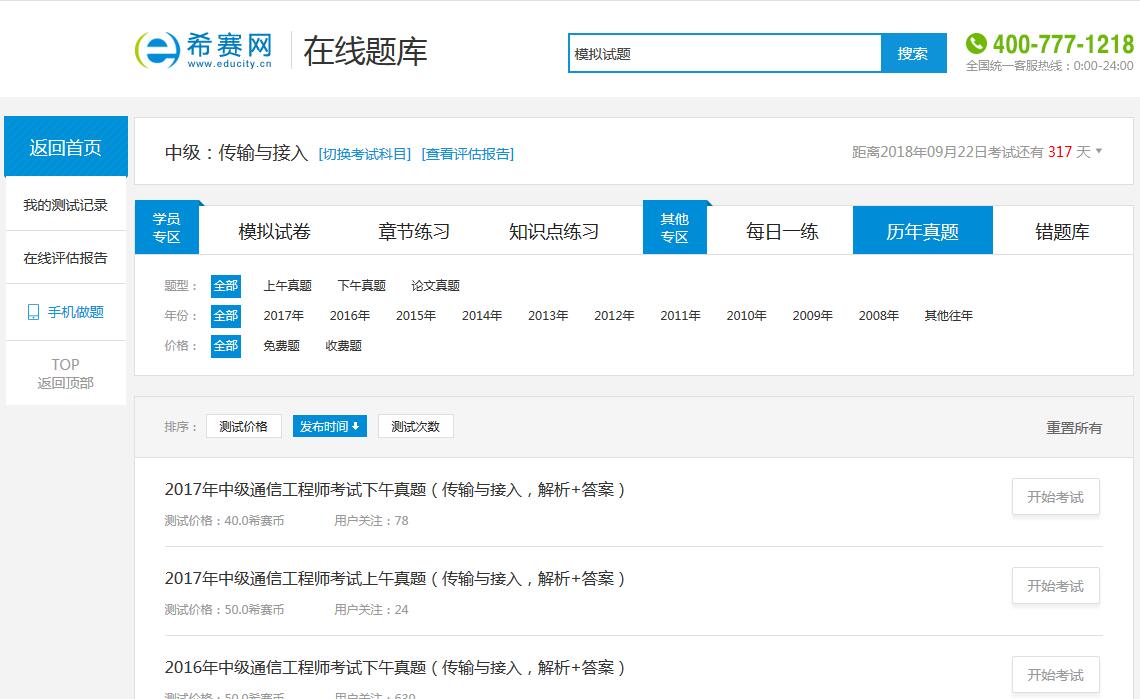Sort results by 发布时间
This screenshot has width=1140, height=699.
[x=329, y=426]
